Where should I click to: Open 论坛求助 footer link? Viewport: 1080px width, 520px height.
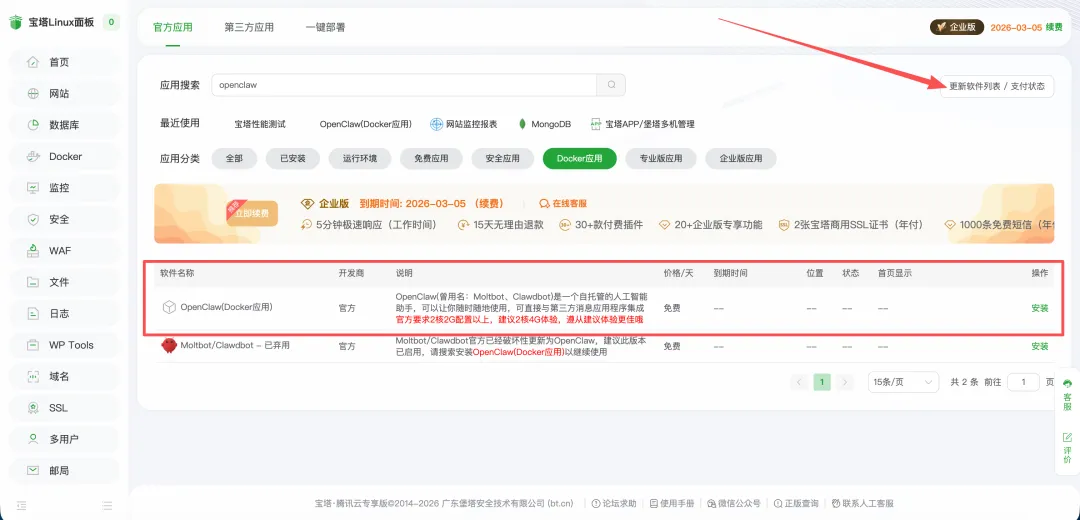click(x=614, y=503)
